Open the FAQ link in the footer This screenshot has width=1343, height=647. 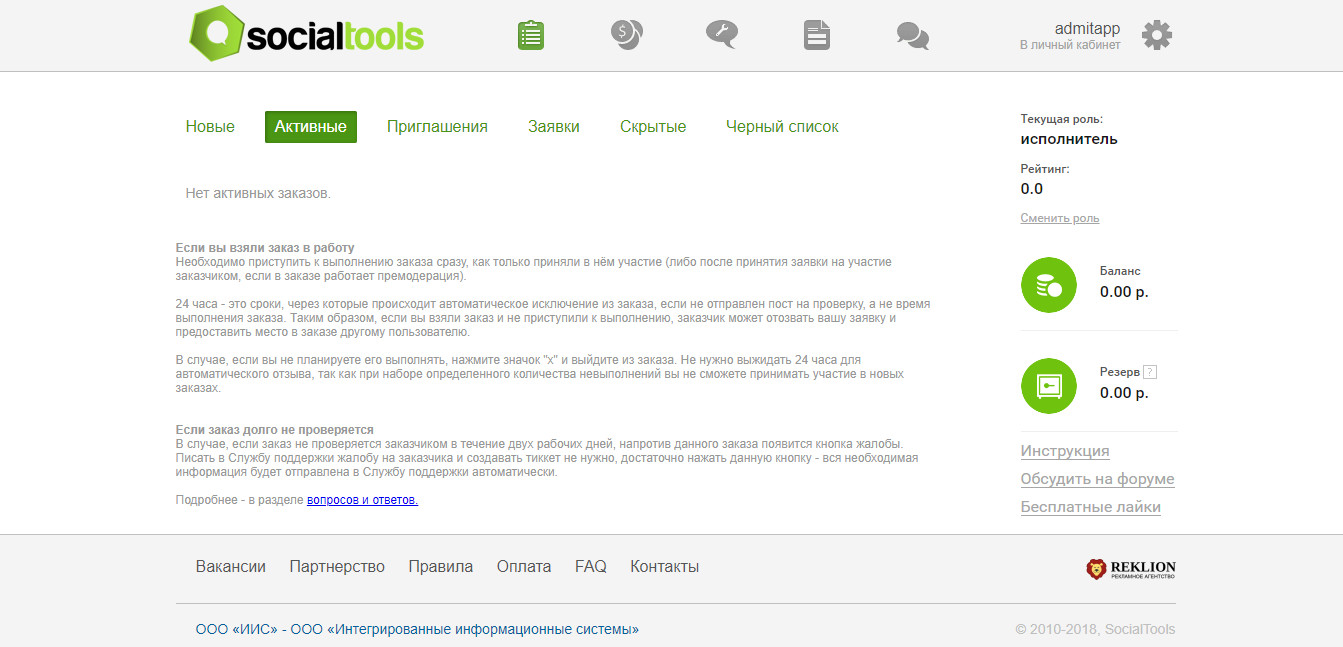[590, 566]
